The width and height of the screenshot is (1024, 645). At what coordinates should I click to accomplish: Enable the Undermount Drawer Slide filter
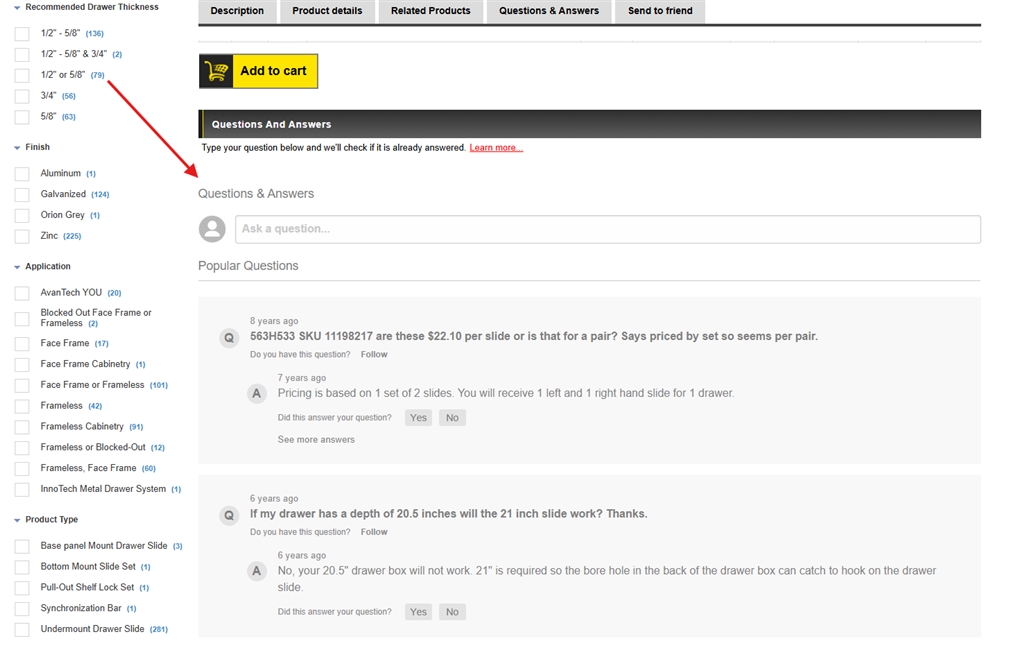click(22, 630)
